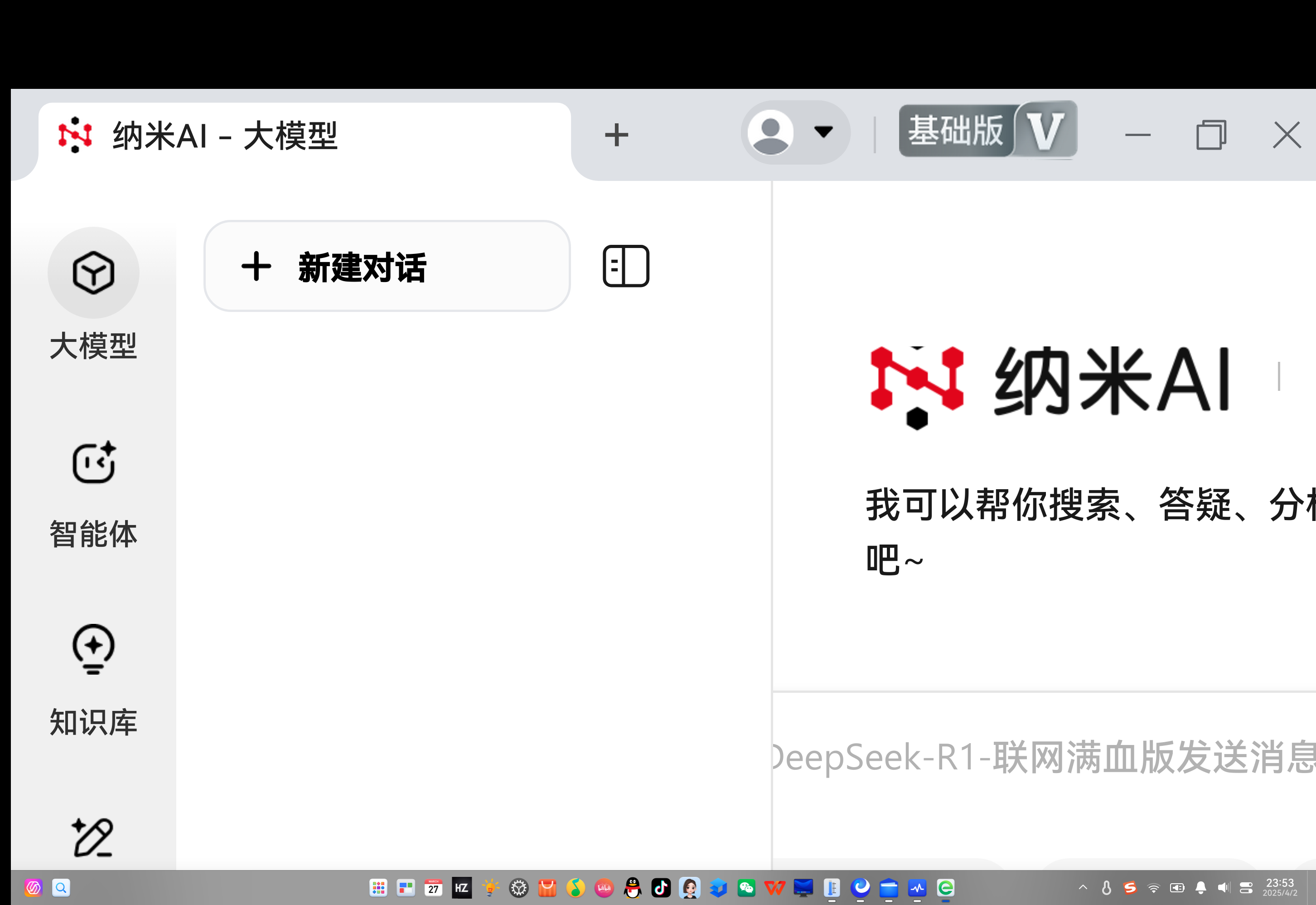Open the calendar app showing 27
This screenshot has width=1316, height=905.
point(434,887)
